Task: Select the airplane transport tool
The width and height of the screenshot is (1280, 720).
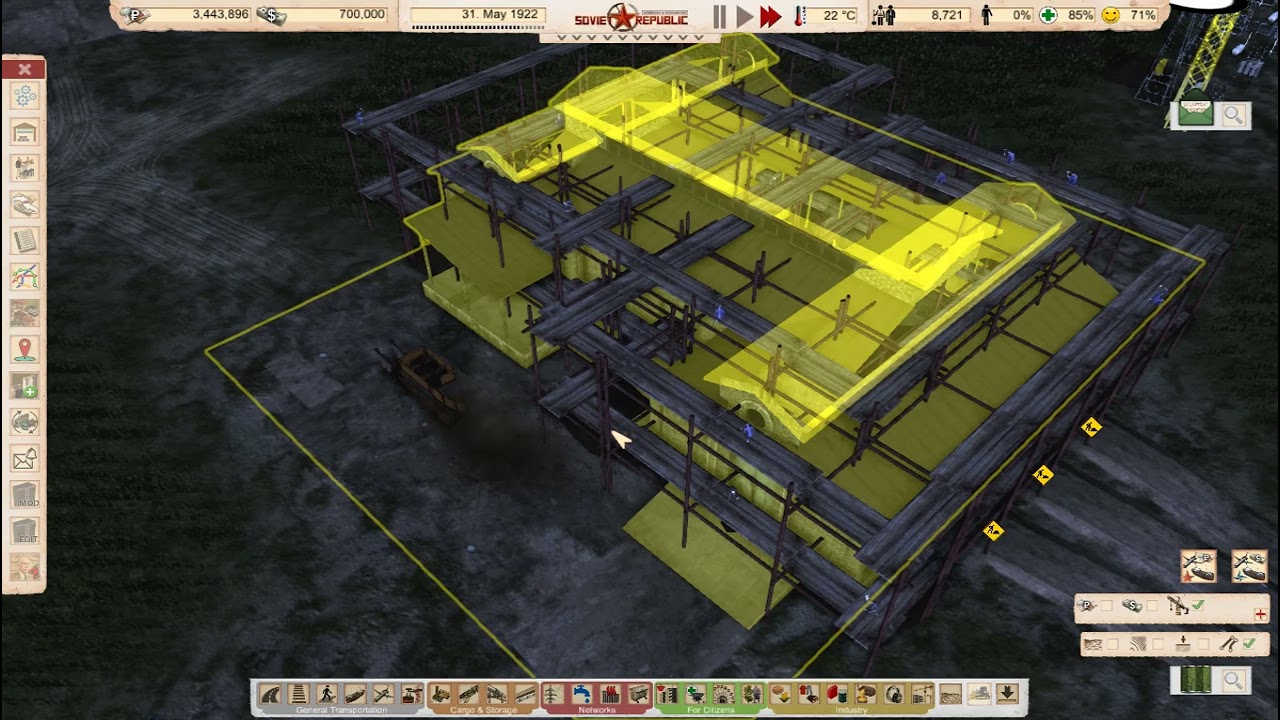Action: click(x=383, y=694)
